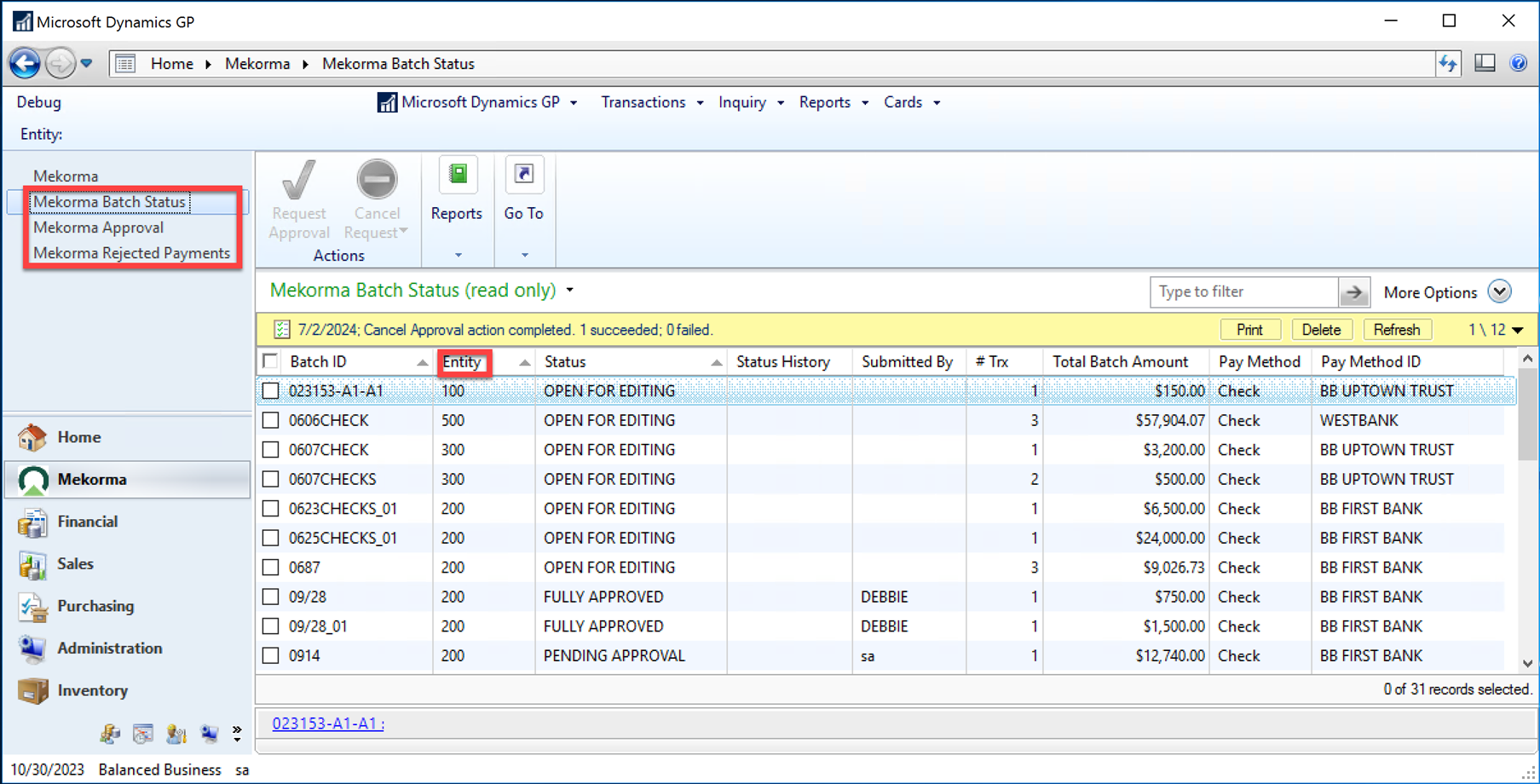Open the Purchasing navigation pane button

point(127,606)
